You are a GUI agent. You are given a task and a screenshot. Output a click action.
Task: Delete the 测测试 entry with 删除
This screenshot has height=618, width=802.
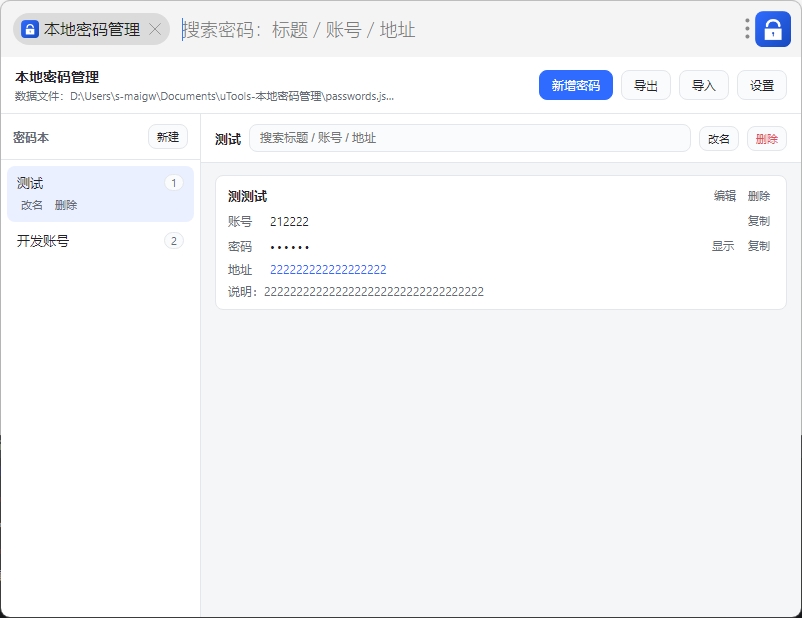point(759,196)
